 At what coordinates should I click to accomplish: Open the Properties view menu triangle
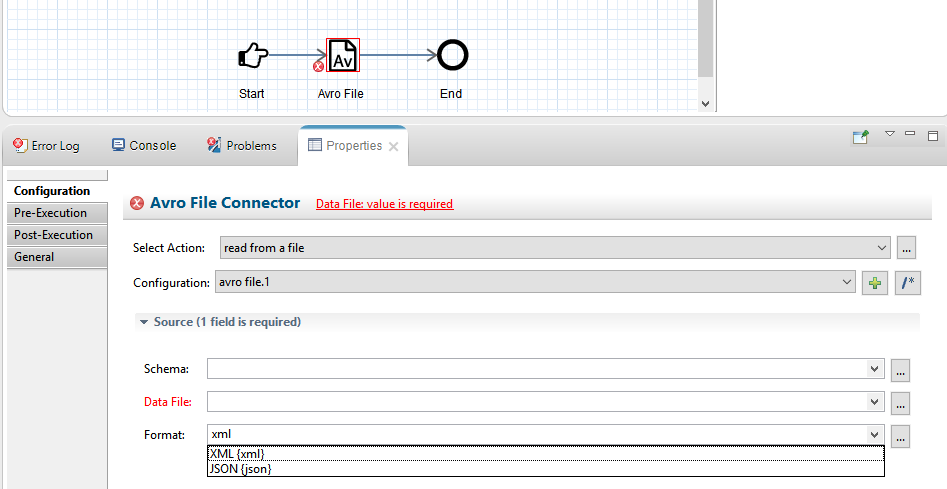(x=890, y=133)
